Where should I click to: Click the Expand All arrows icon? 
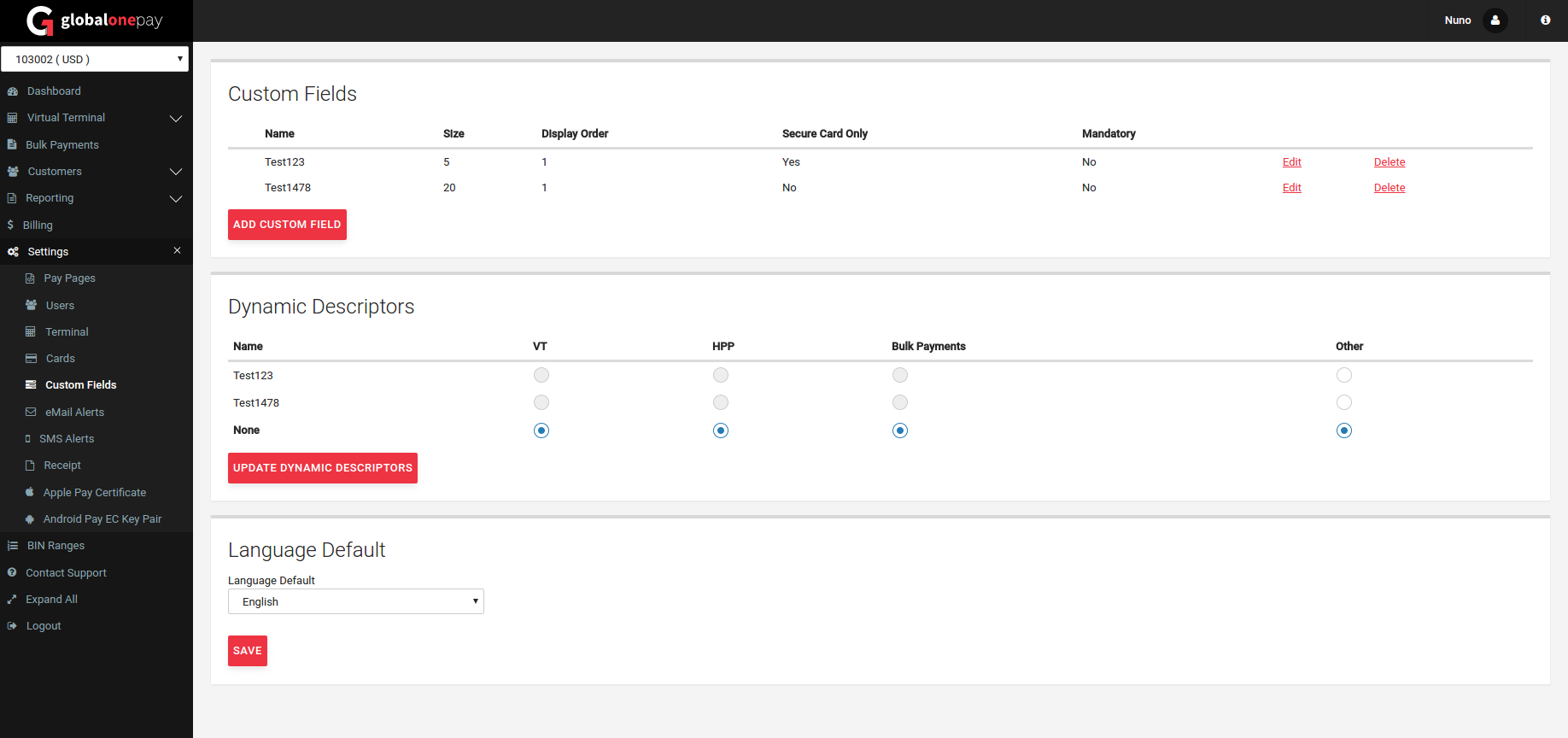(x=12, y=600)
